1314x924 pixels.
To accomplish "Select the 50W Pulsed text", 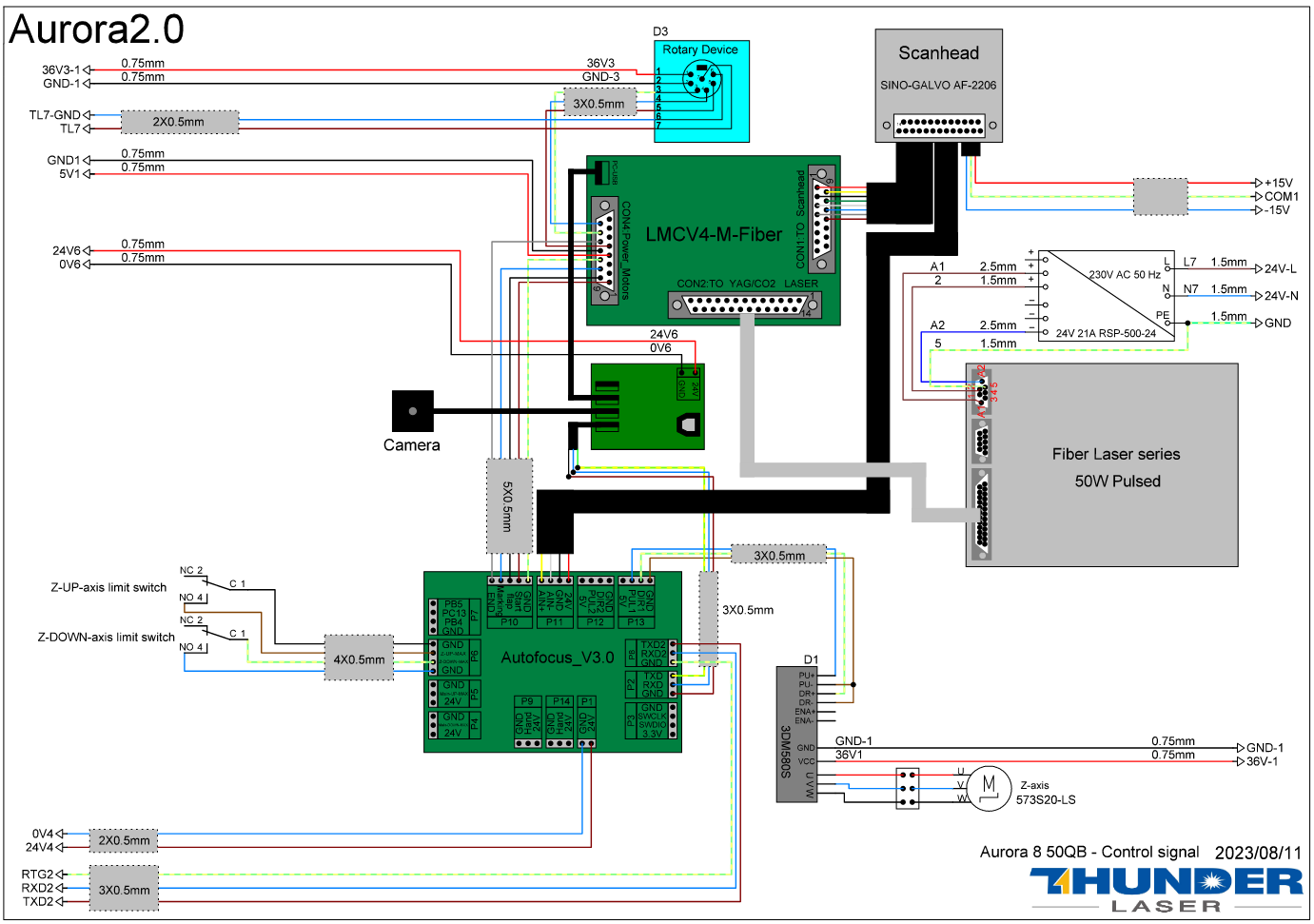I will 1118,482.
